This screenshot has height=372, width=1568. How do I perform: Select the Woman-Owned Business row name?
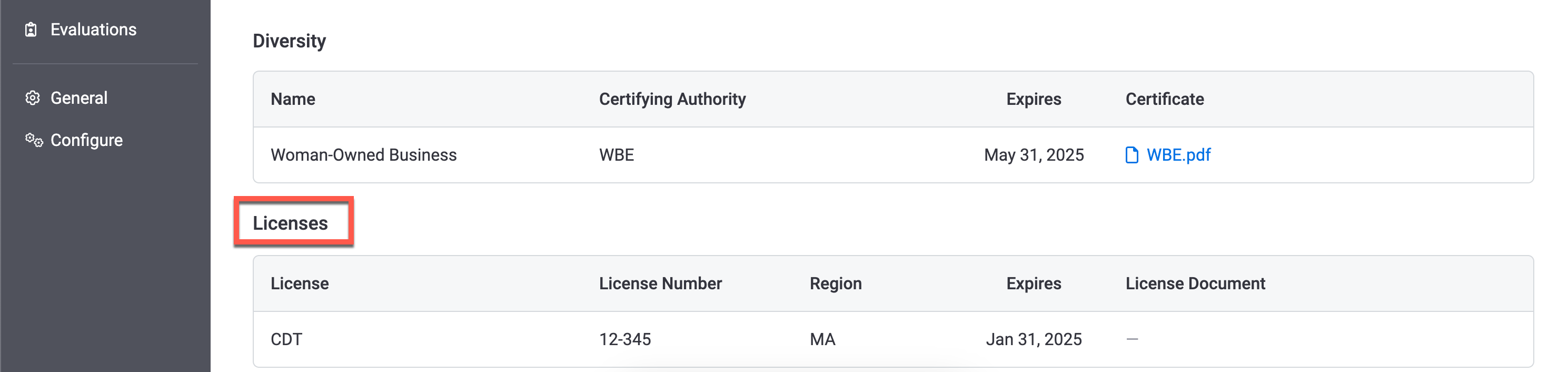363,155
